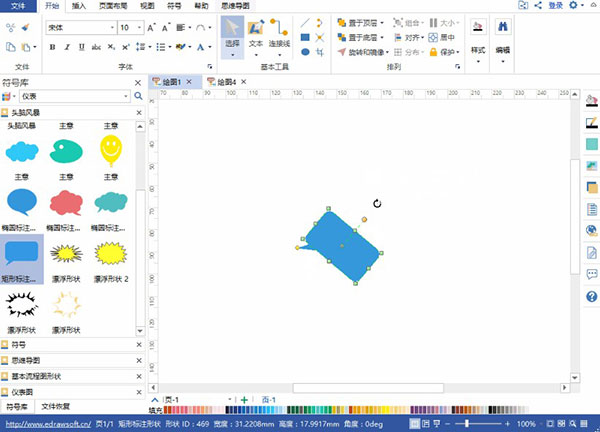Expand the font size dropdown
This screenshot has width=600, height=432.
click(x=138, y=28)
